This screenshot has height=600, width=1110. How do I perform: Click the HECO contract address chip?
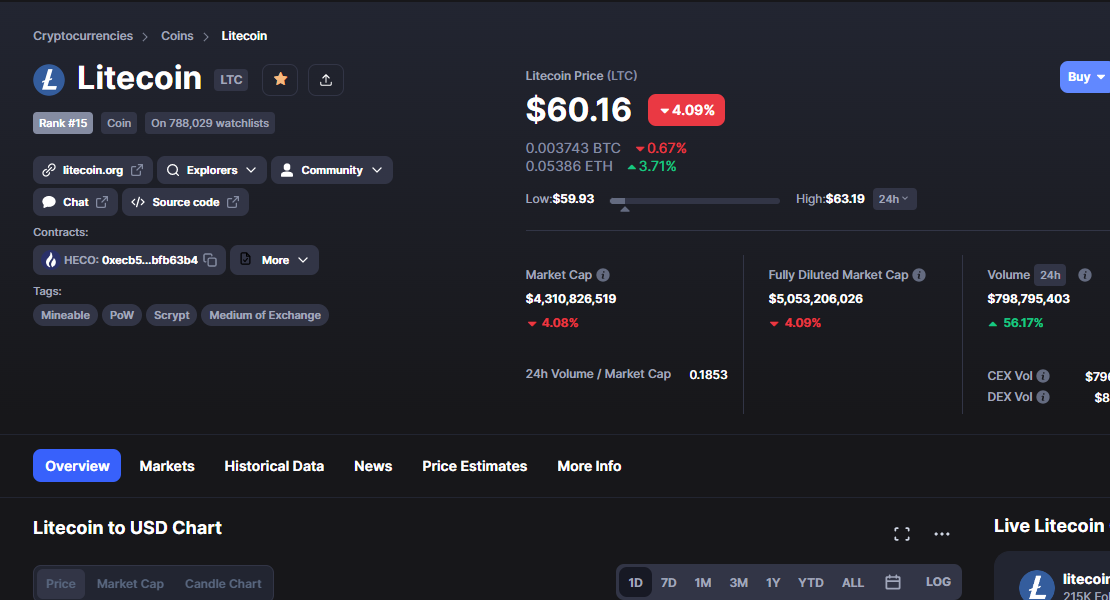130,260
